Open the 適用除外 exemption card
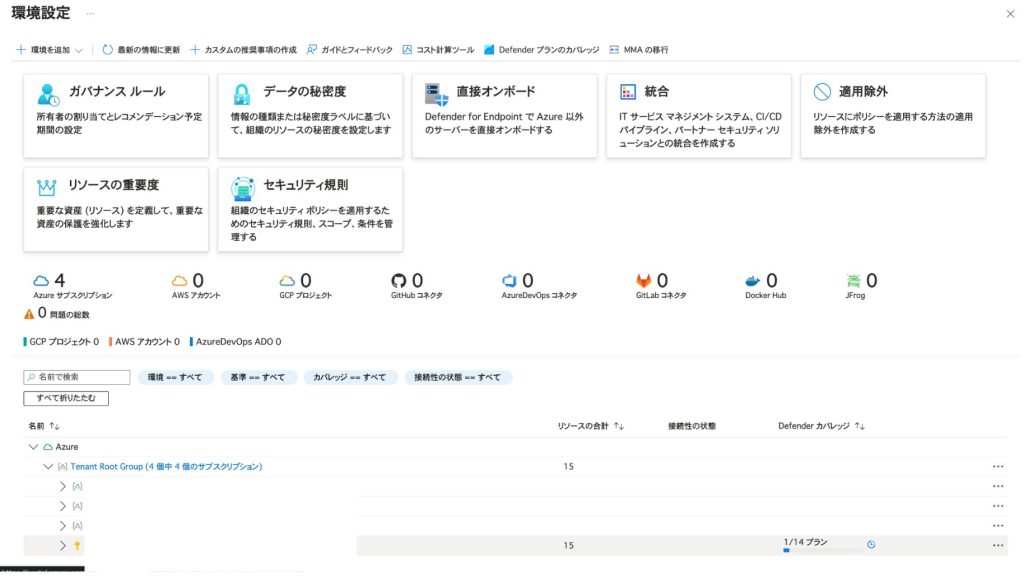Viewport: 1024px width, 586px height. click(892, 115)
